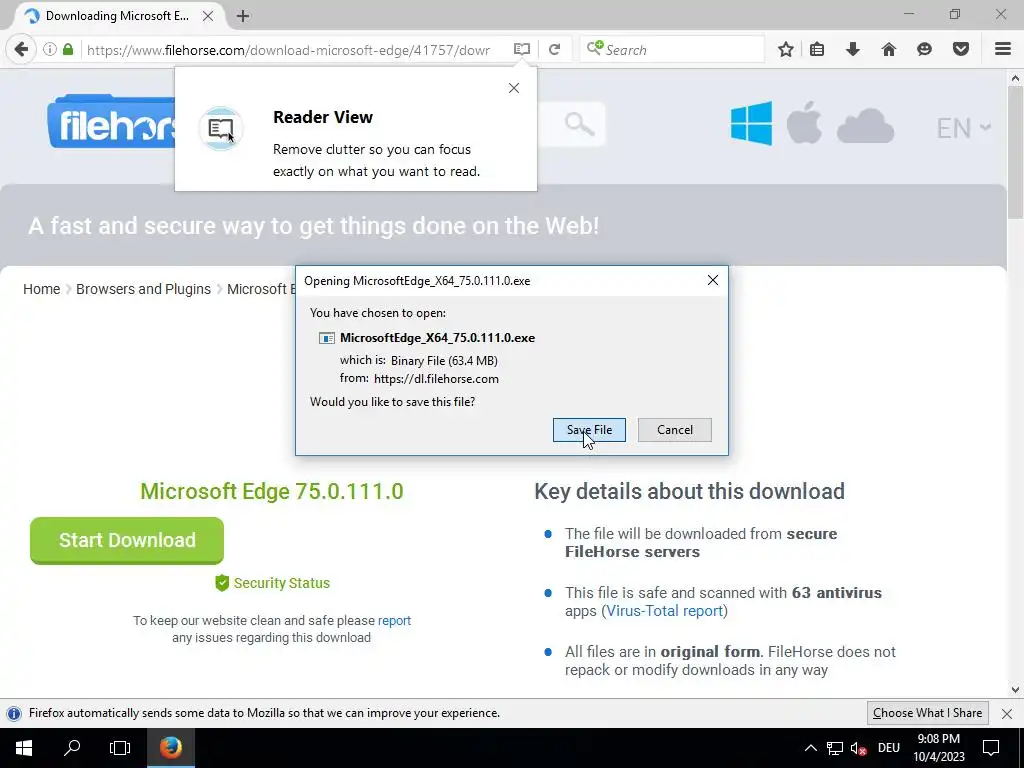Image resolution: width=1024 pixels, height=768 pixels.
Task: Open the Windows Start menu
Action: tap(24, 748)
